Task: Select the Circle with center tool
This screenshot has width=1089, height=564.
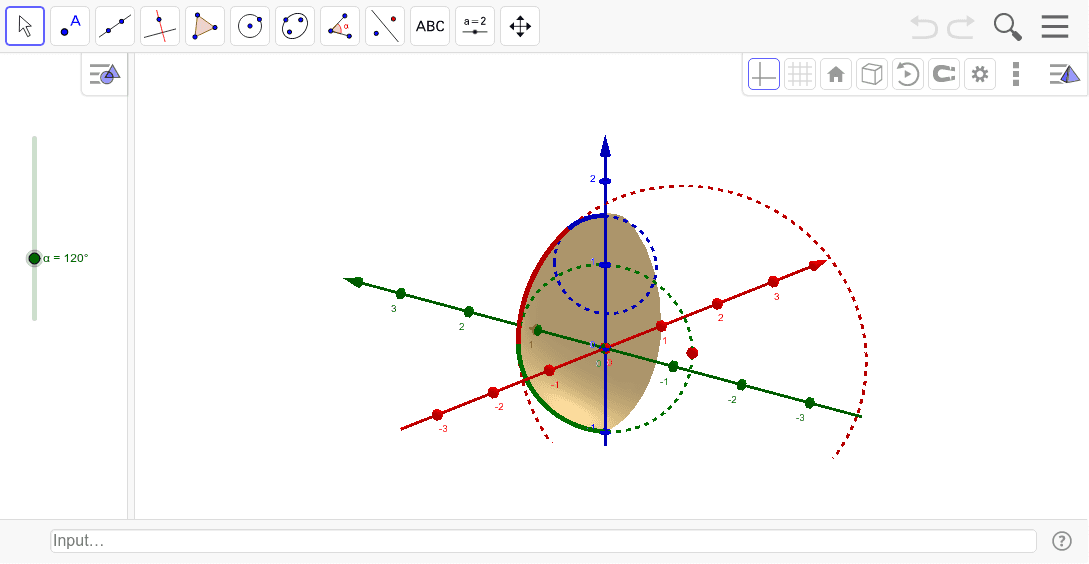Action: coord(250,26)
